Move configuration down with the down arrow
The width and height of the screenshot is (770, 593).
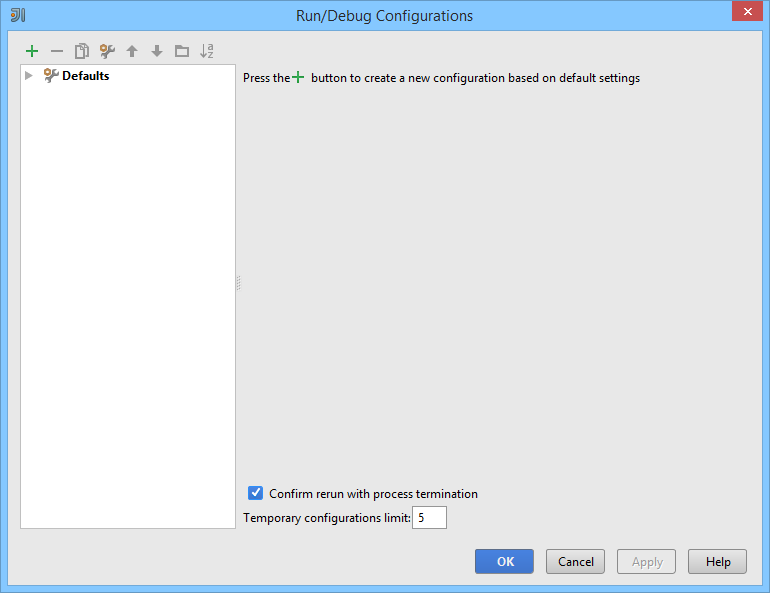pyautogui.click(x=157, y=51)
